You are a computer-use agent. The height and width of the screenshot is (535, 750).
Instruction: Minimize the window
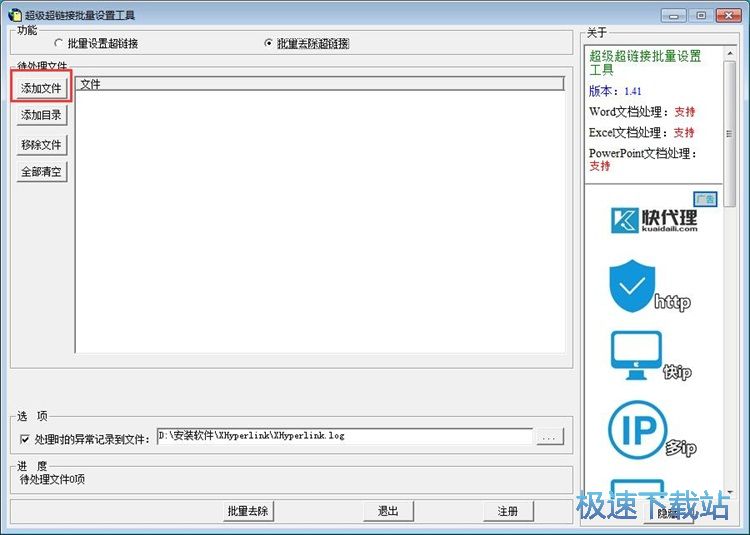point(673,16)
